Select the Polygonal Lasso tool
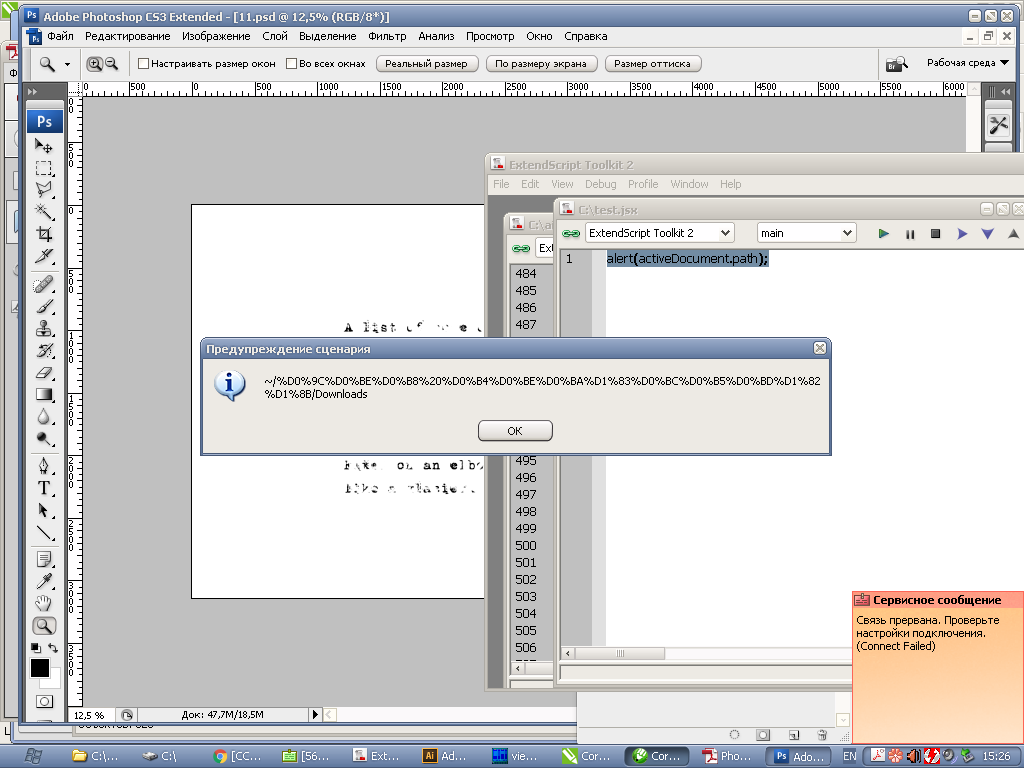The height and width of the screenshot is (768, 1024). coord(44,189)
